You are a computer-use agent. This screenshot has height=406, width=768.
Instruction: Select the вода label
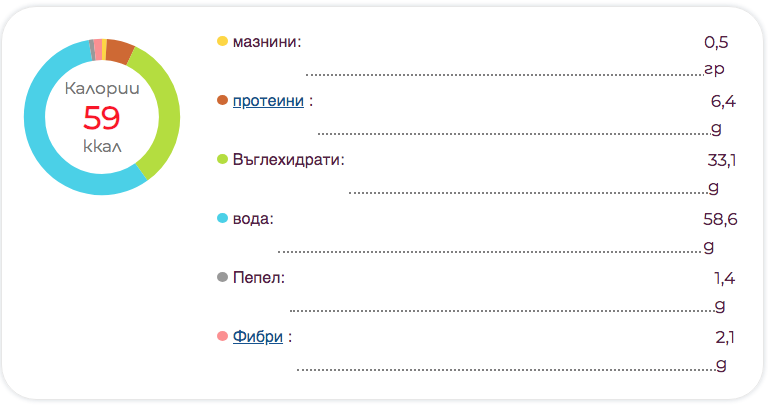click(252, 219)
